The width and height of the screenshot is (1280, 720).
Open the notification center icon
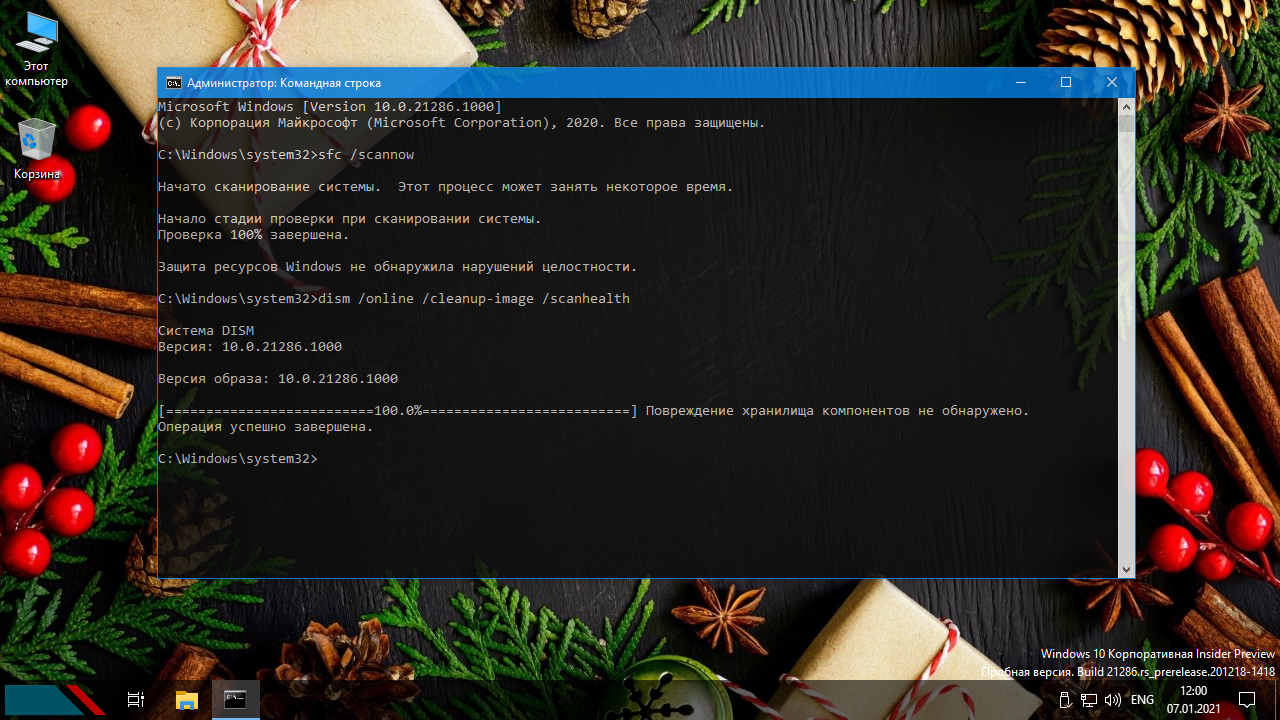click(x=1247, y=700)
